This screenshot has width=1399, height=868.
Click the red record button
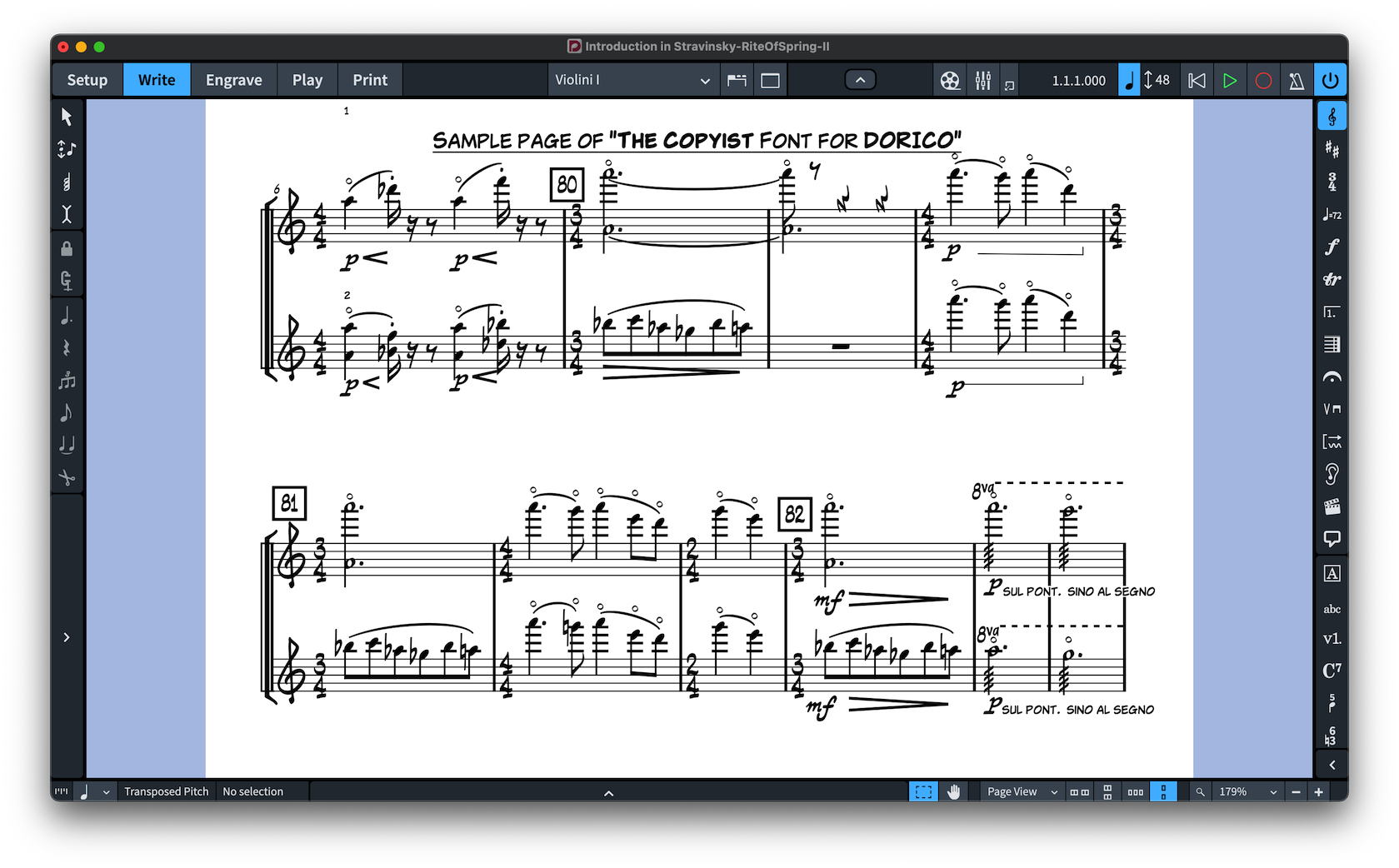[1263, 81]
